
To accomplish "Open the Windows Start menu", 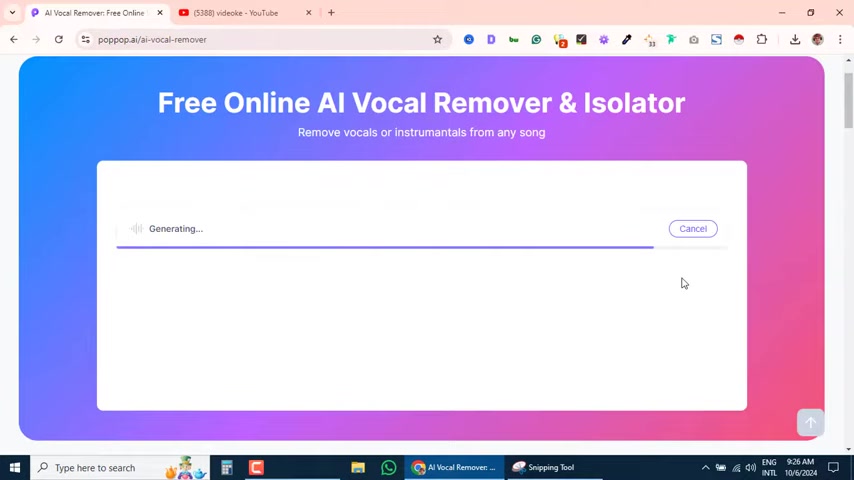I will coord(15,467).
